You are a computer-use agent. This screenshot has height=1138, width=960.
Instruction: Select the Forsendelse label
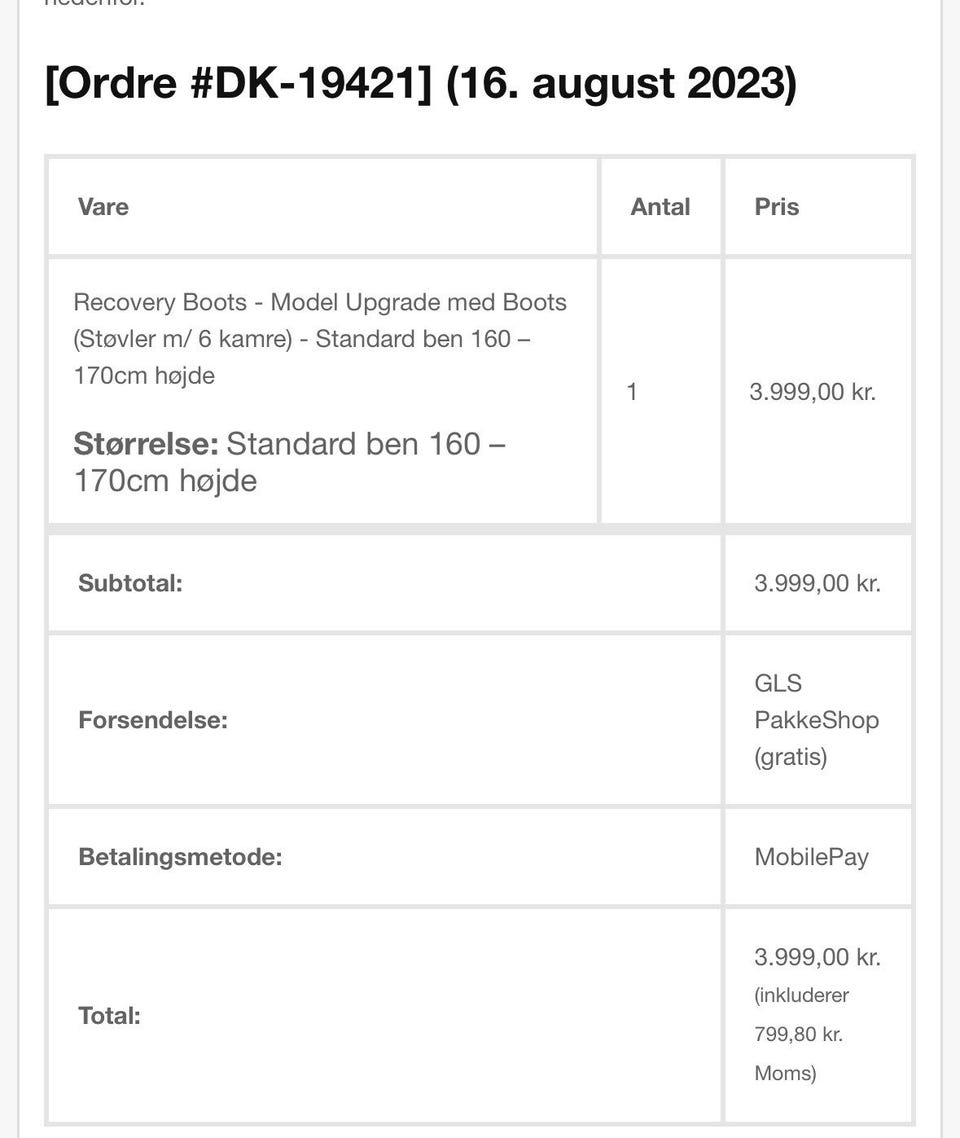152,720
